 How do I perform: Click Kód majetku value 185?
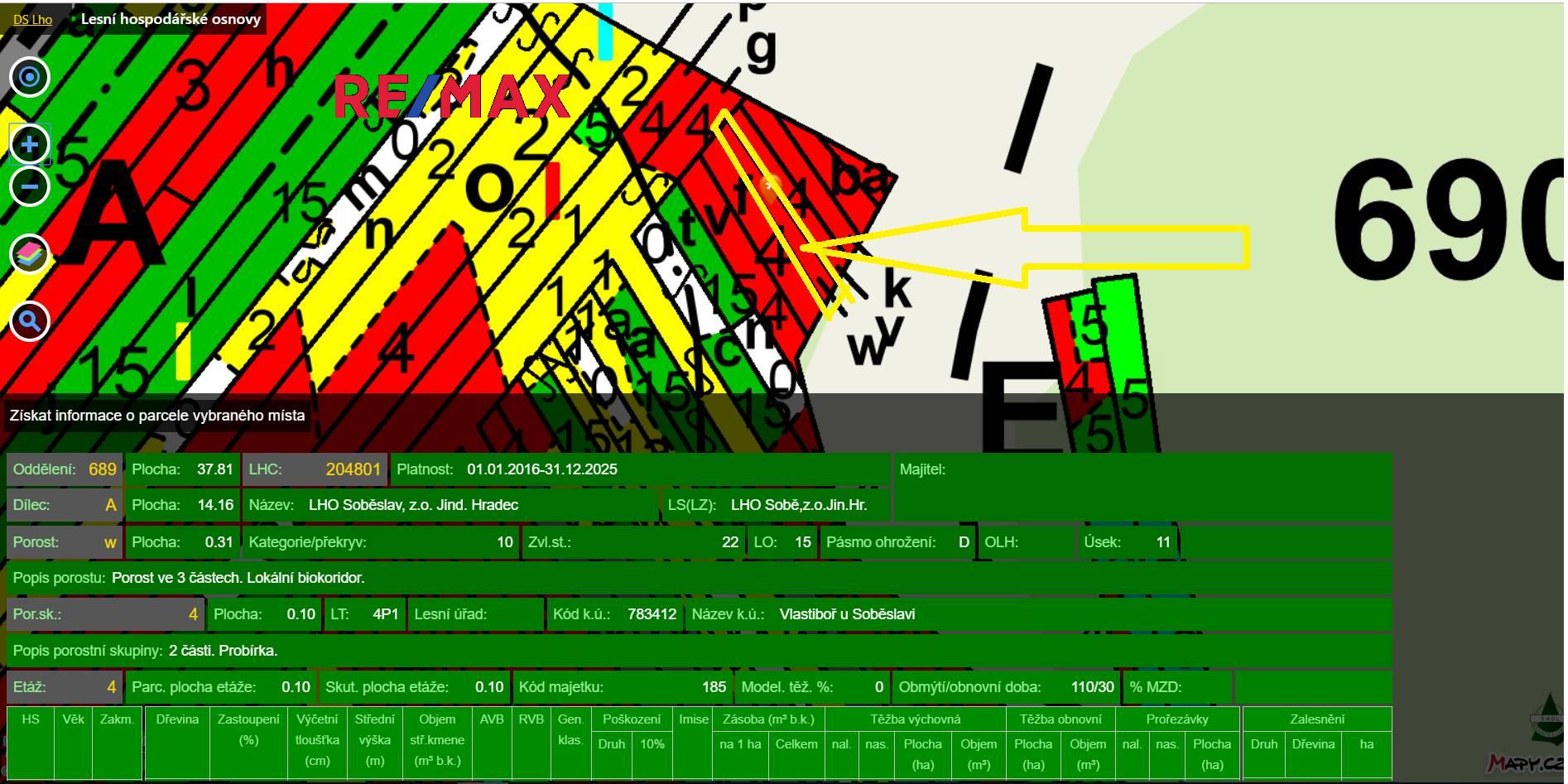(714, 687)
